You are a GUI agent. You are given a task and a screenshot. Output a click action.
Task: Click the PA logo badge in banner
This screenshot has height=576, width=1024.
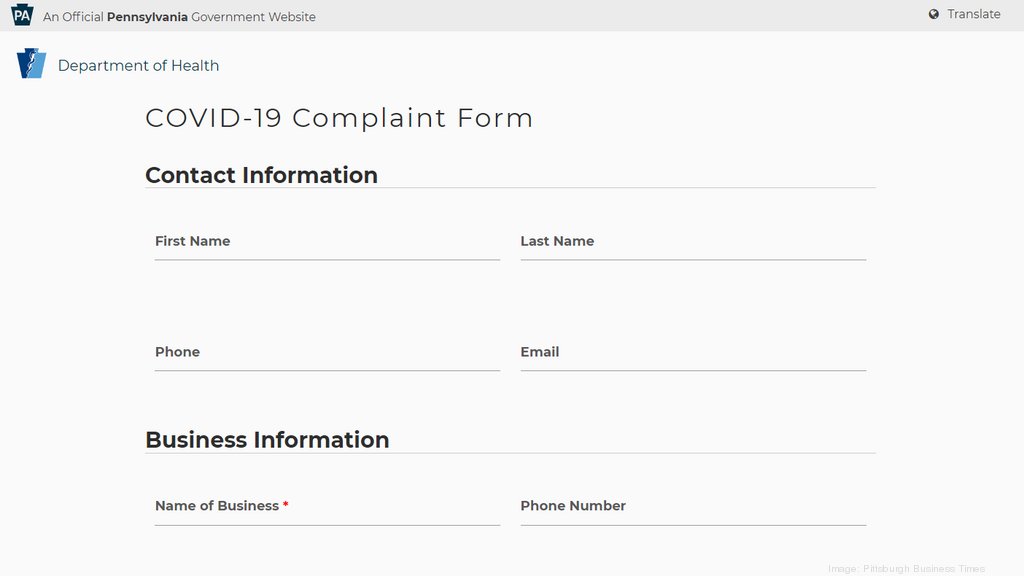[x=22, y=16]
